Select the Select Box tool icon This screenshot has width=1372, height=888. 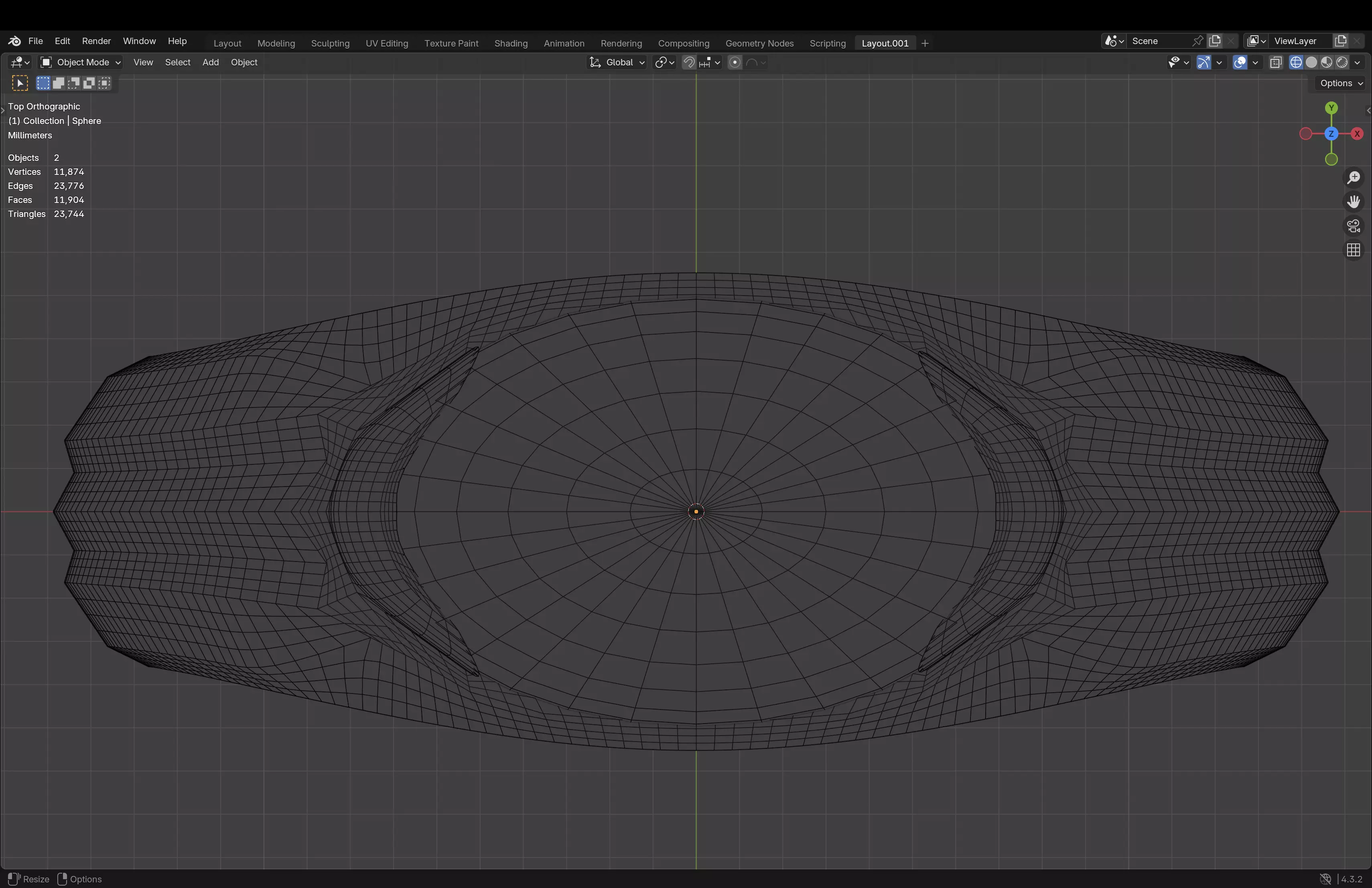(x=20, y=83)
